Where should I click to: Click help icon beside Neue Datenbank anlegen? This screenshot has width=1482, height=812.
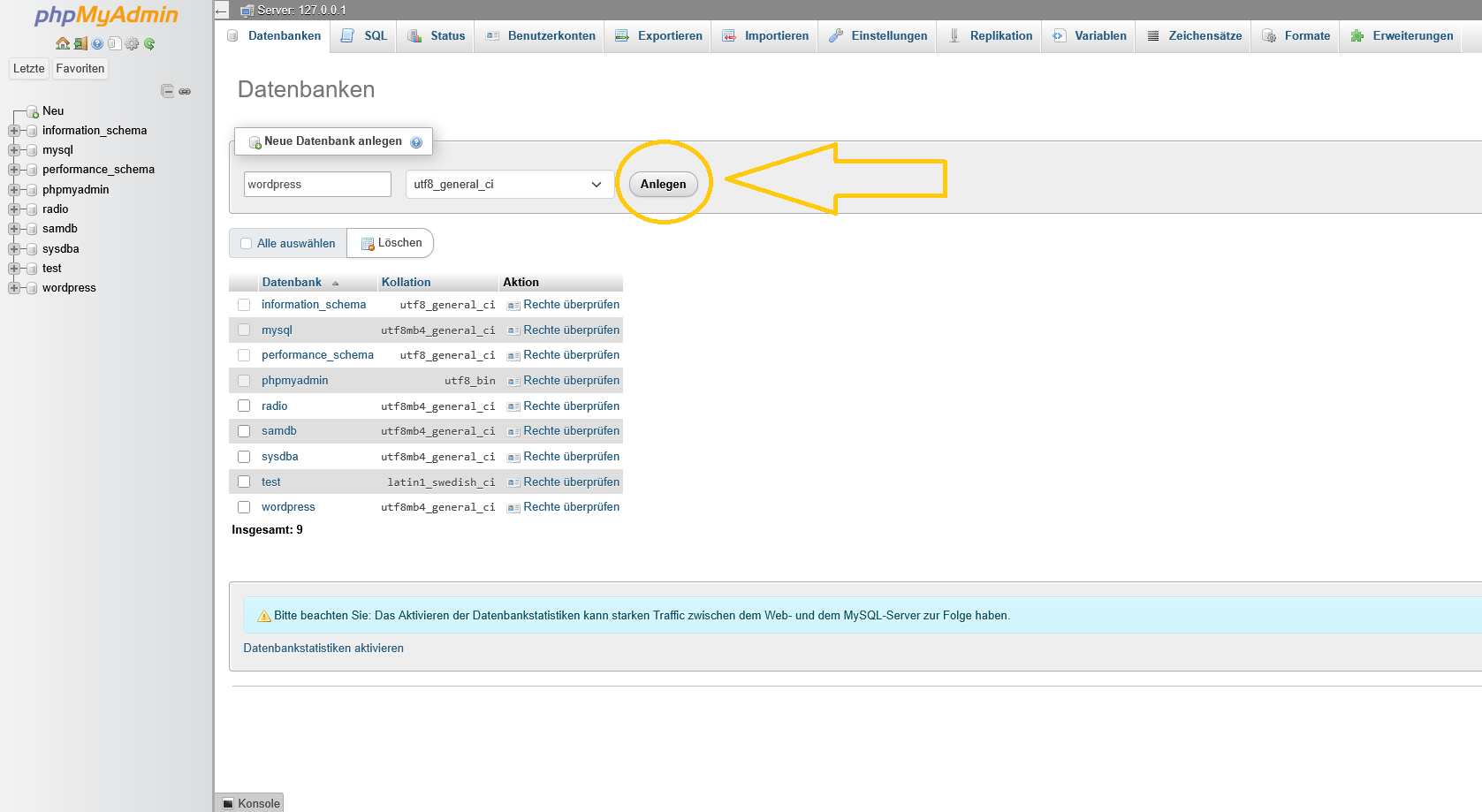[x=416, y=142]
